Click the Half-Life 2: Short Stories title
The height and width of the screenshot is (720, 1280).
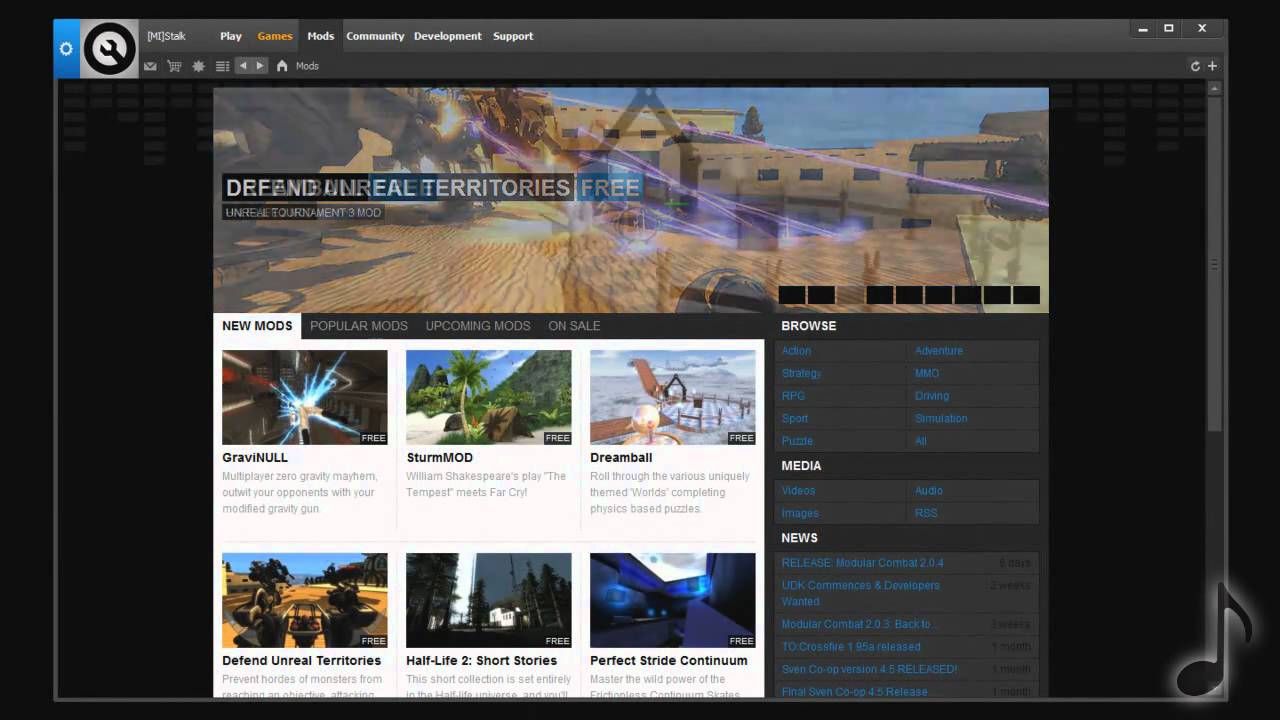pyautogui.click(x=482, y=661)
